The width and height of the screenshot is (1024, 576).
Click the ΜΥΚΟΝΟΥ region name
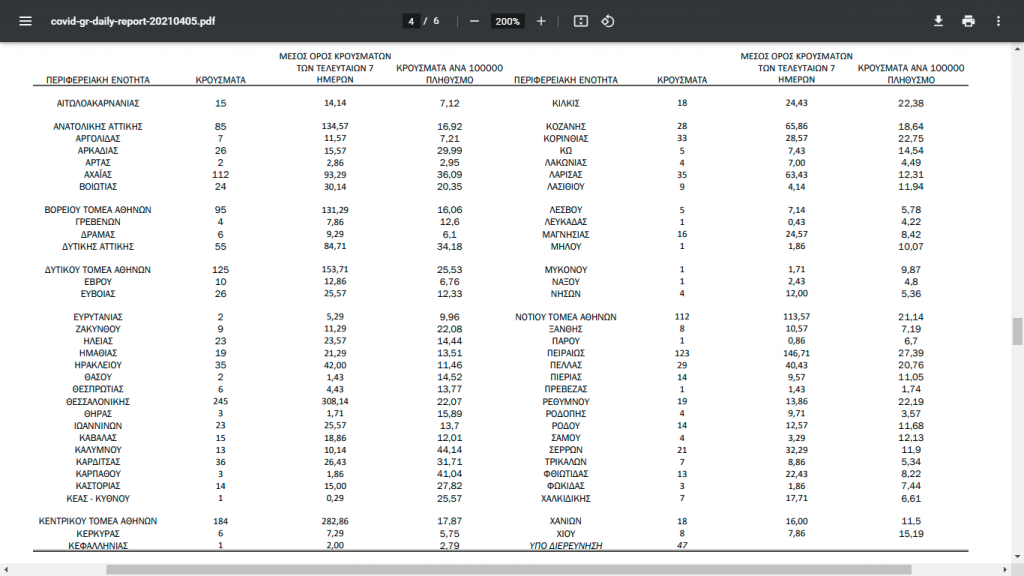tap(566, 270)
